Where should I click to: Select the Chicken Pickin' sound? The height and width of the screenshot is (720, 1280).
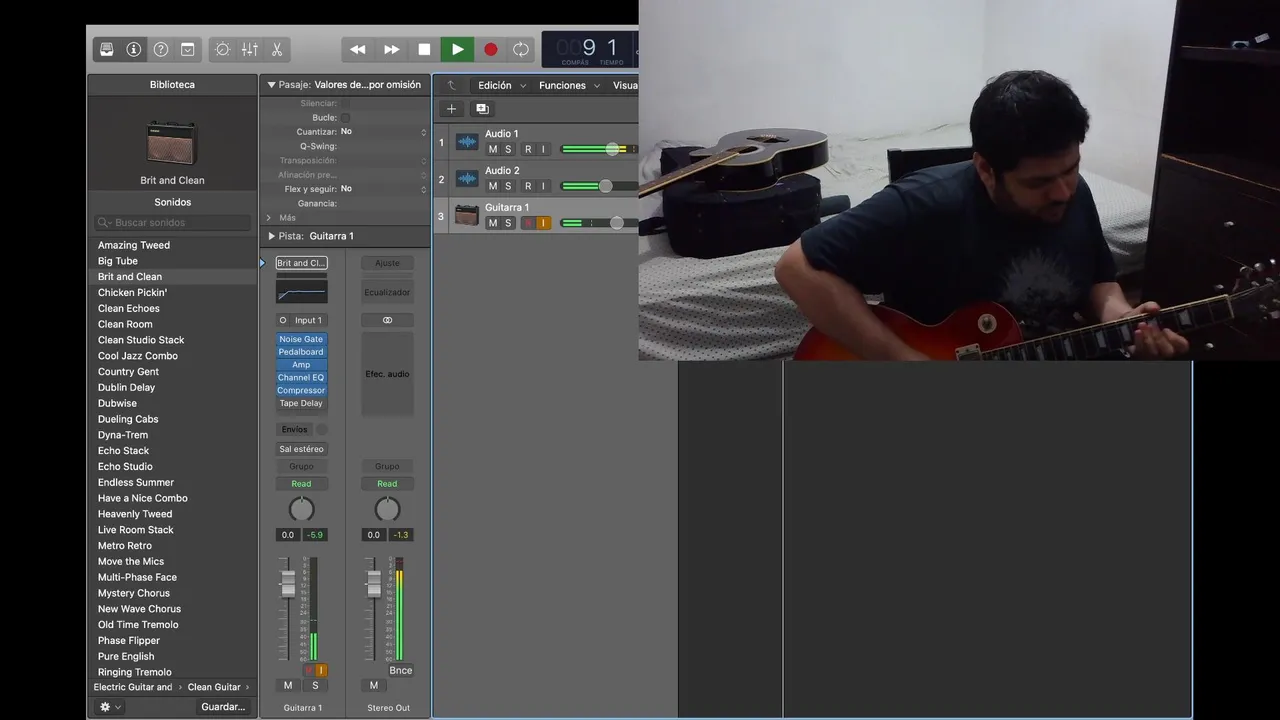click(x=132, y=293)
